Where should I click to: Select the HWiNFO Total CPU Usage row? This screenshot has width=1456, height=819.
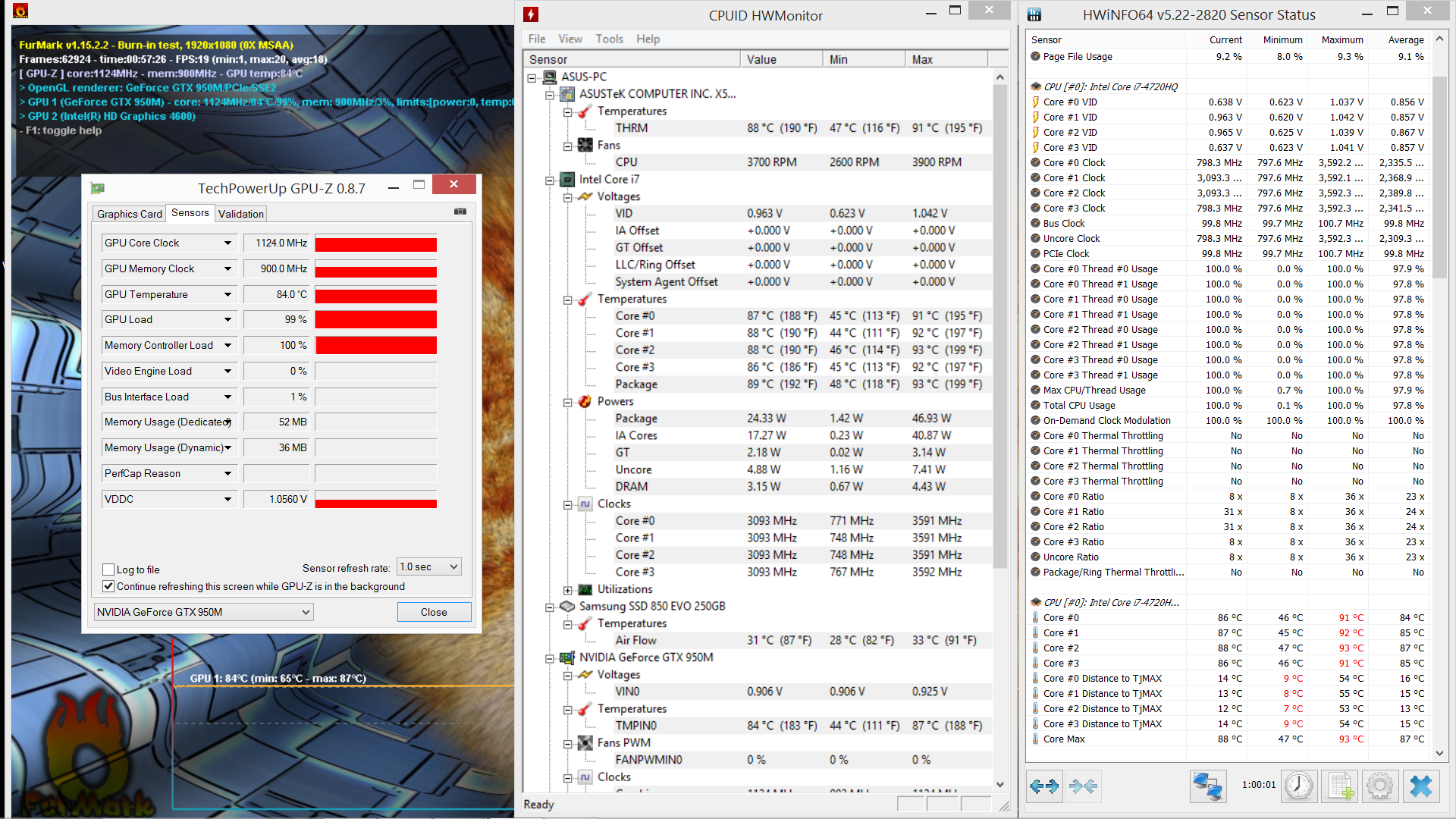[x=1228, y=405]
